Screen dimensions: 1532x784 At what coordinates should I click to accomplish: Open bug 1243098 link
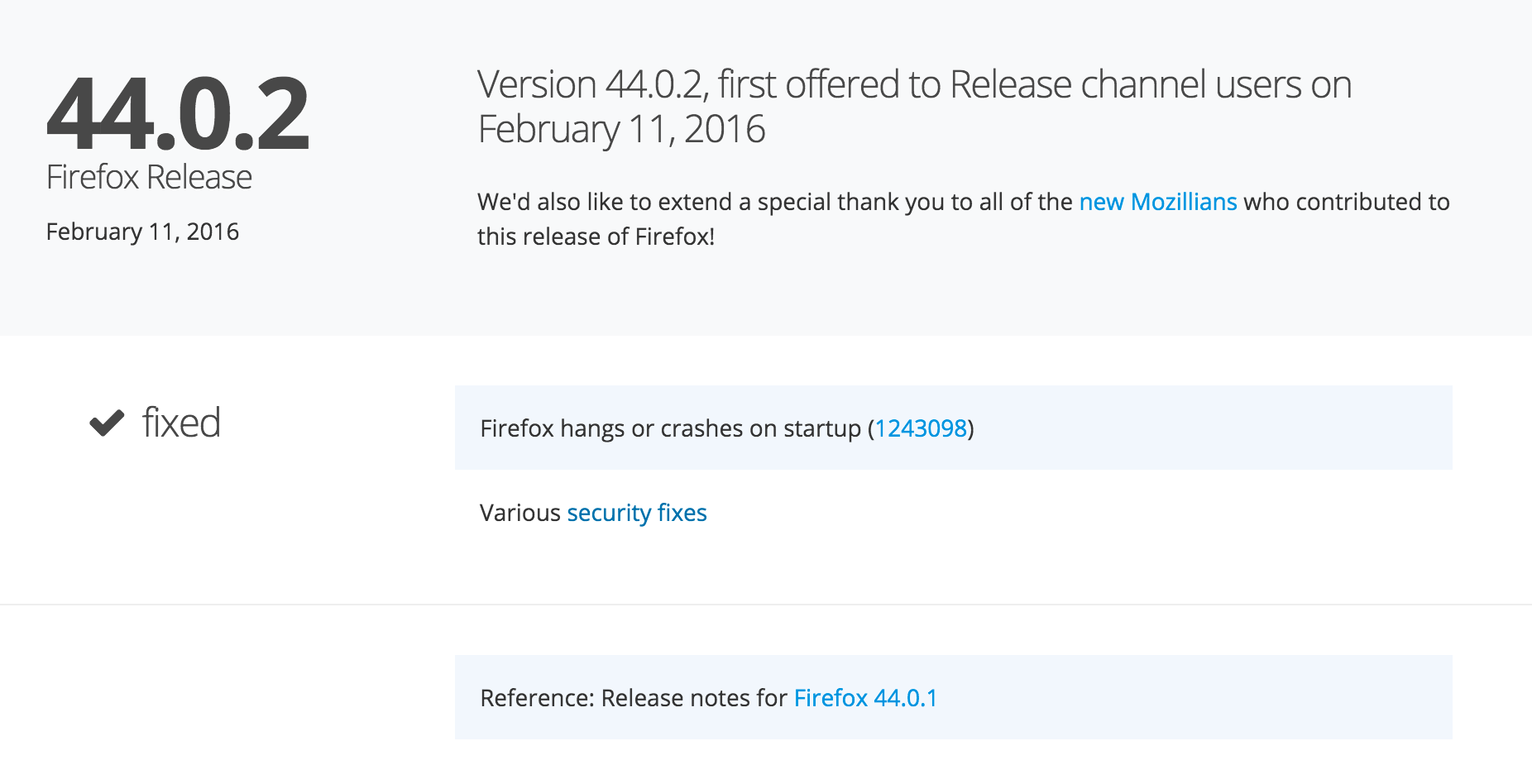click(x=921, y=428)
